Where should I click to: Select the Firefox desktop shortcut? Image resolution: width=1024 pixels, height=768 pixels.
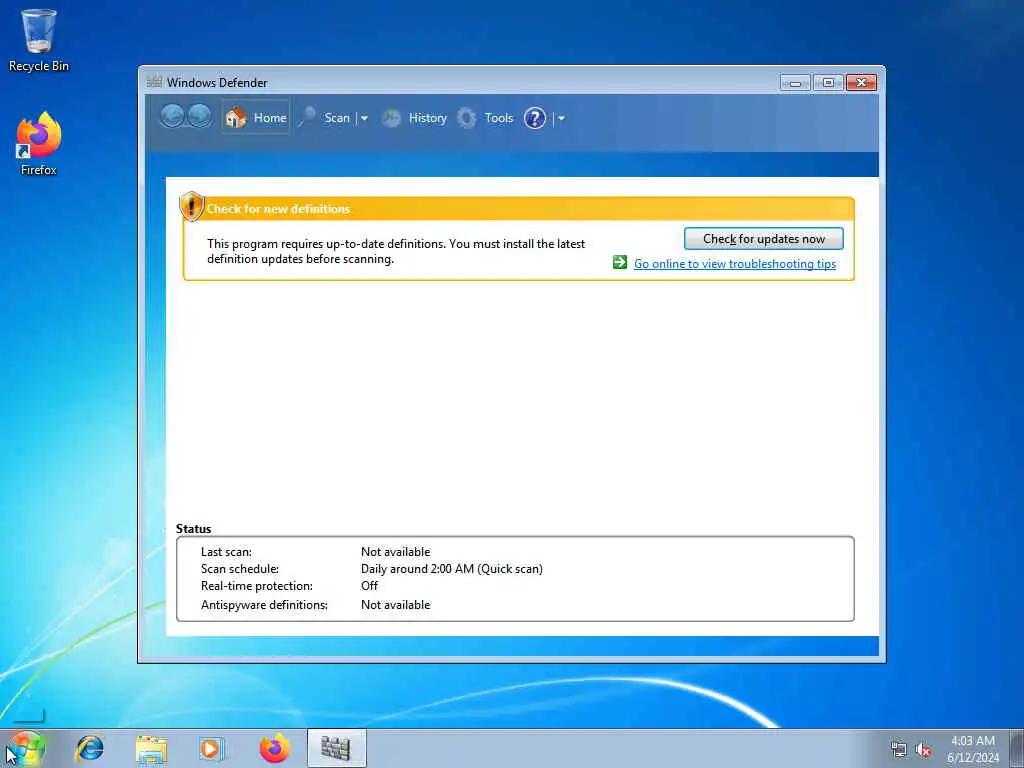39,144
